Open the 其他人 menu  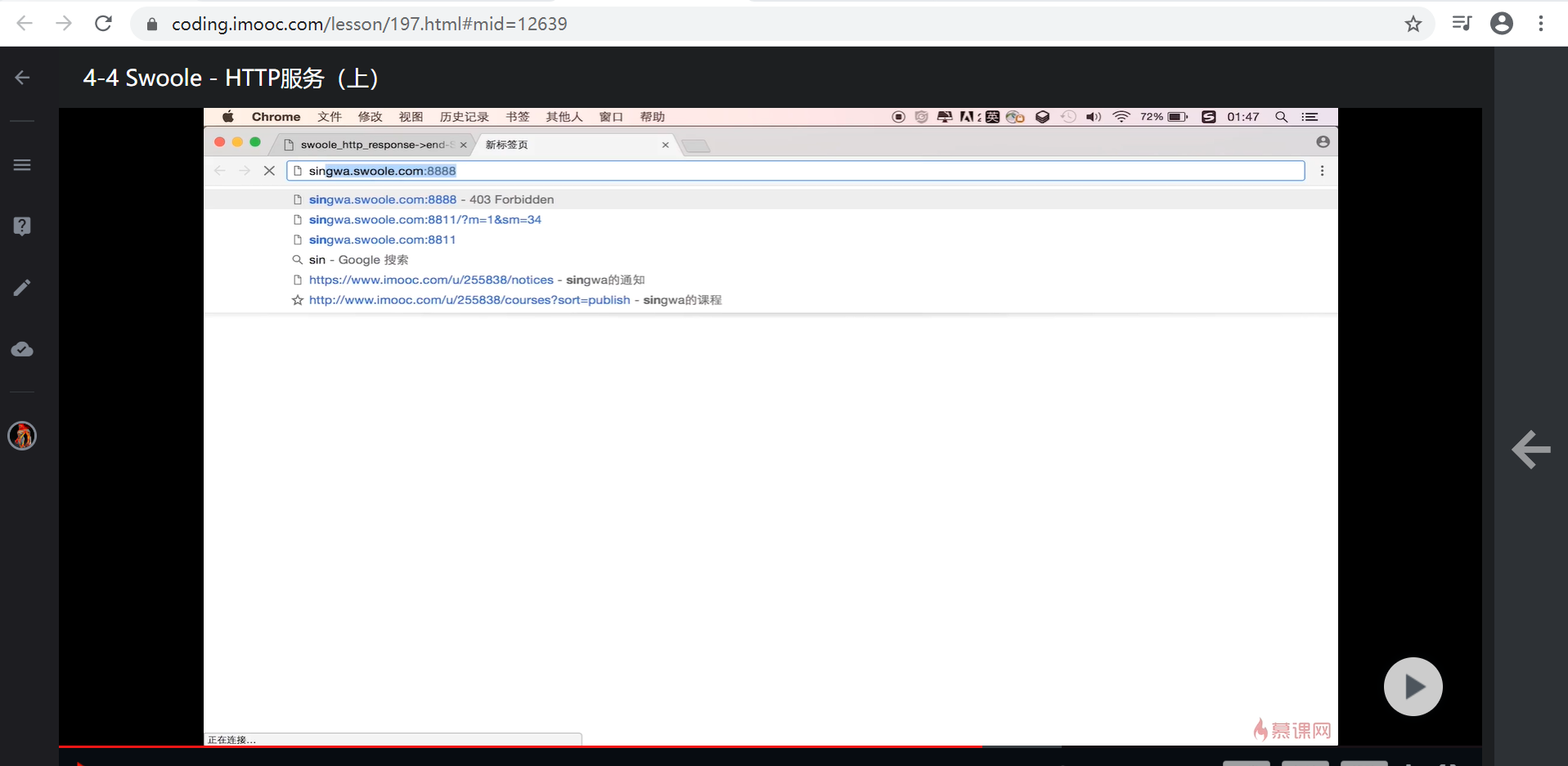pyautogui.click(x=564, y=117)
